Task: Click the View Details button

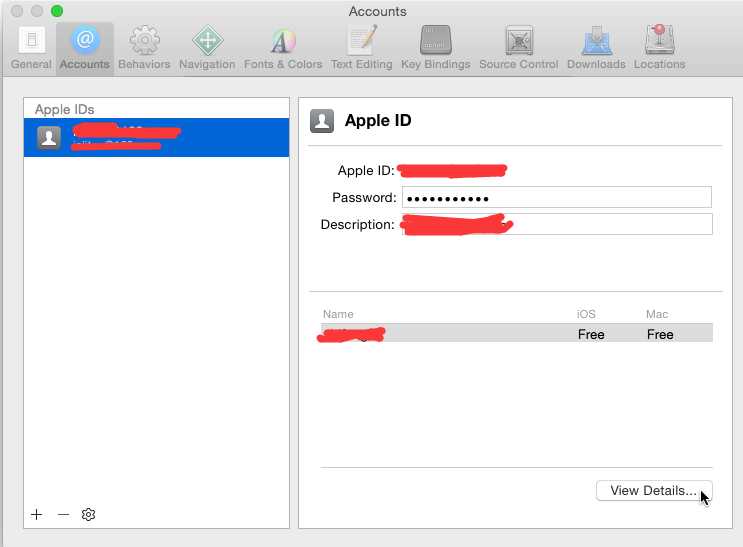Action: tap(654, 491)
